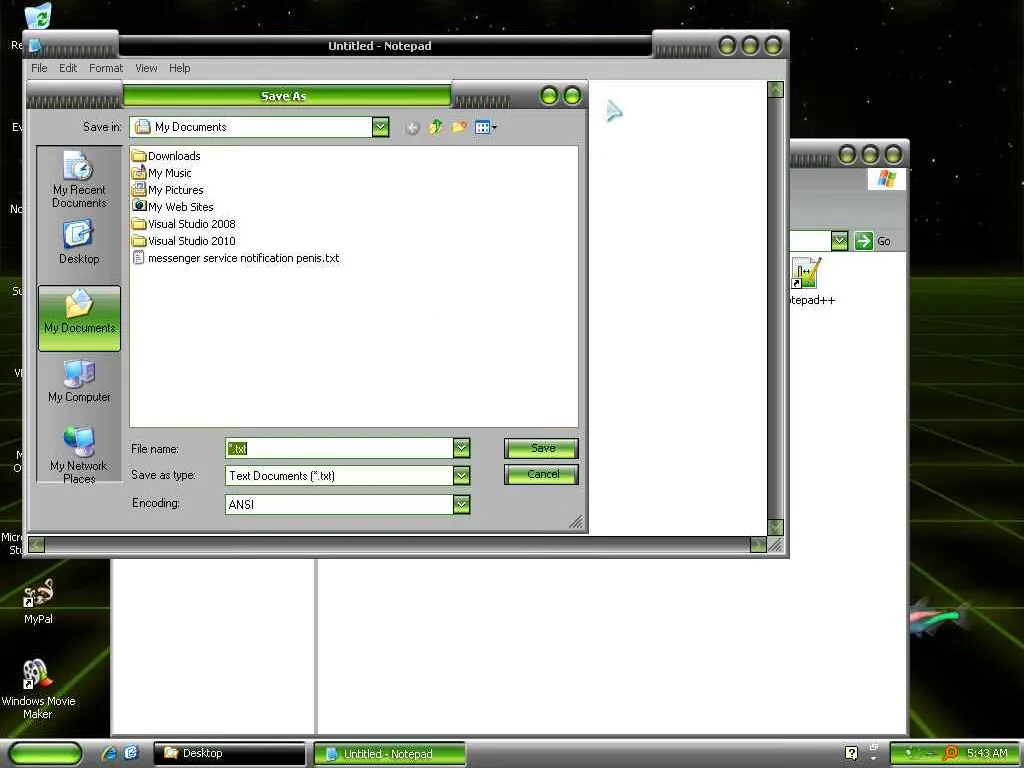Open the Views menu icon
Image resolution: width=1024 pixels, height=768 pixels.
(x=485, y=127)
